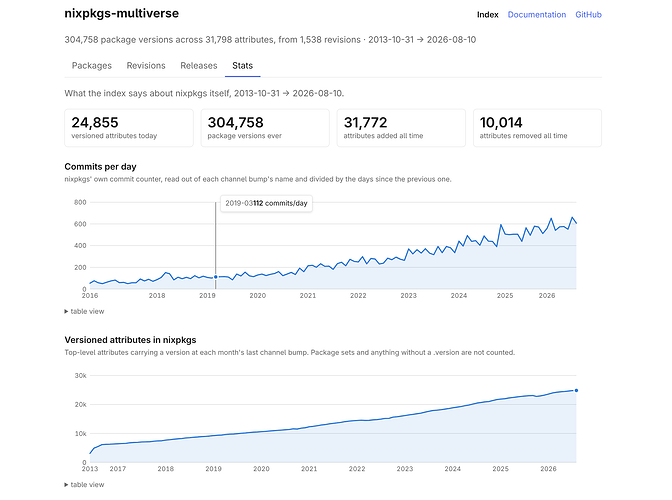Expand table view under Commits per day
The height and width of the screenshot is (500, 672).
tap(84, 311)
